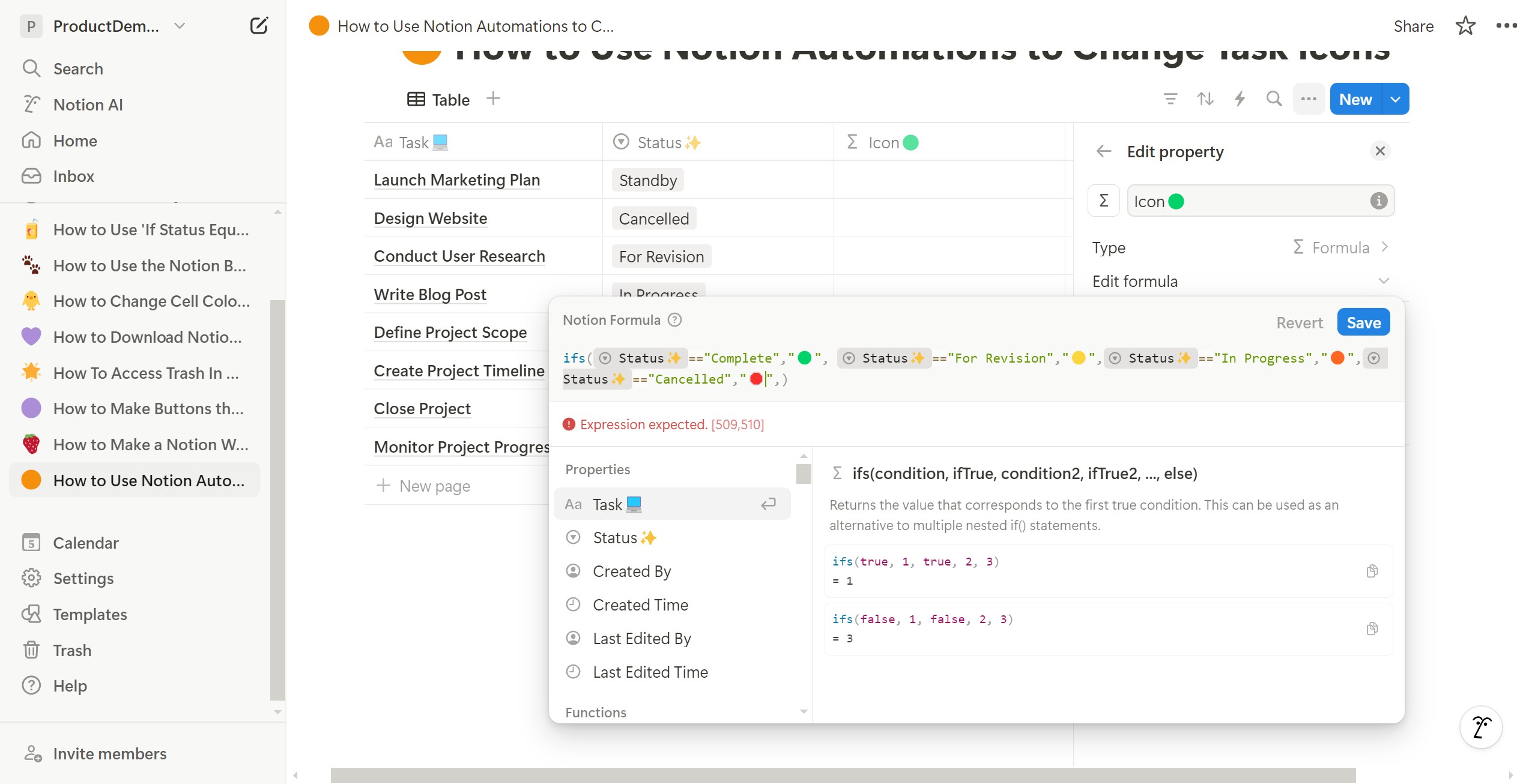The image size is (1538, 784).
Task: Select Last Edited By property
Action: click(671, 638)
